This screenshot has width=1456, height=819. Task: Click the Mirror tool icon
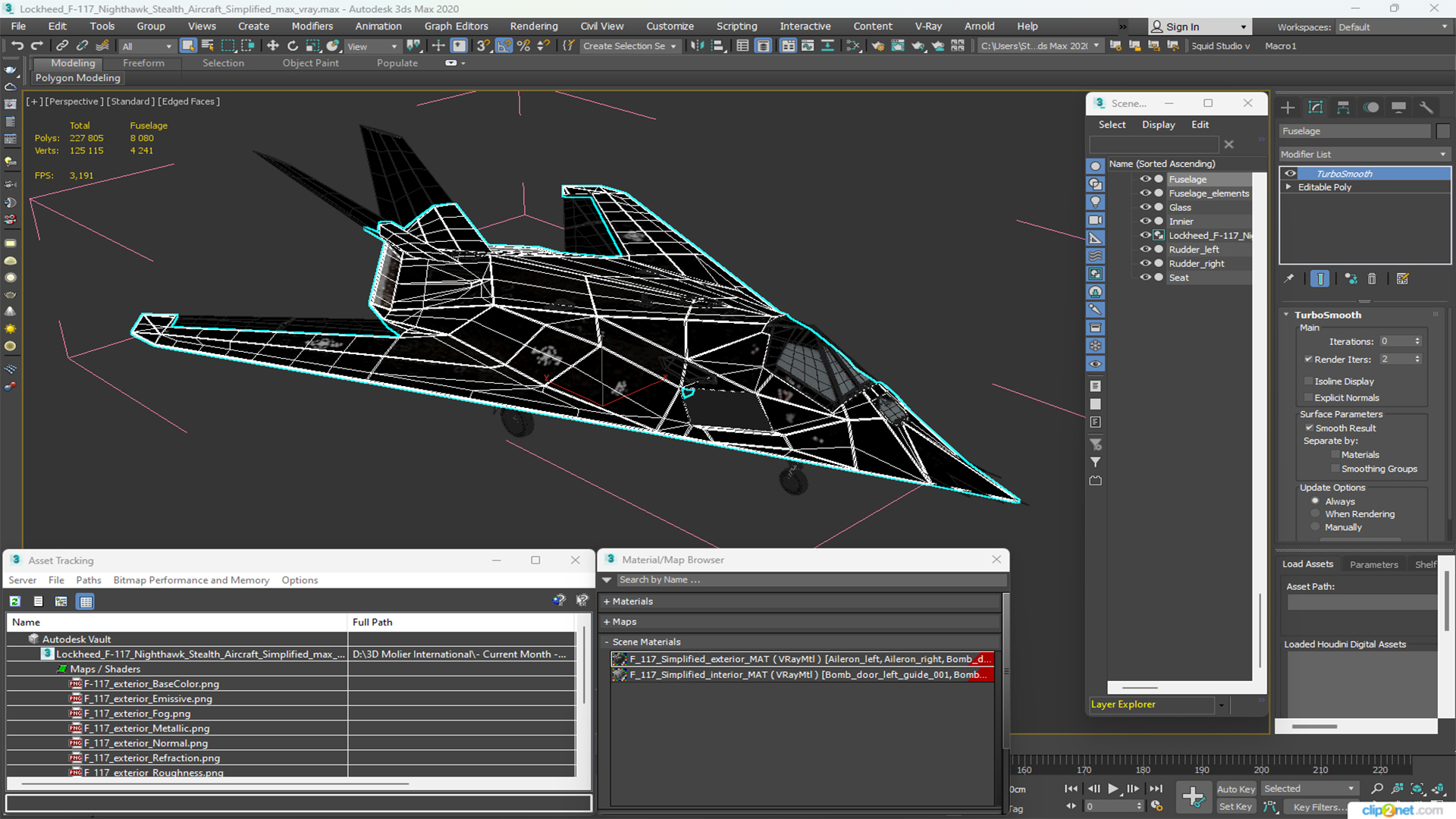pos(697,46)
